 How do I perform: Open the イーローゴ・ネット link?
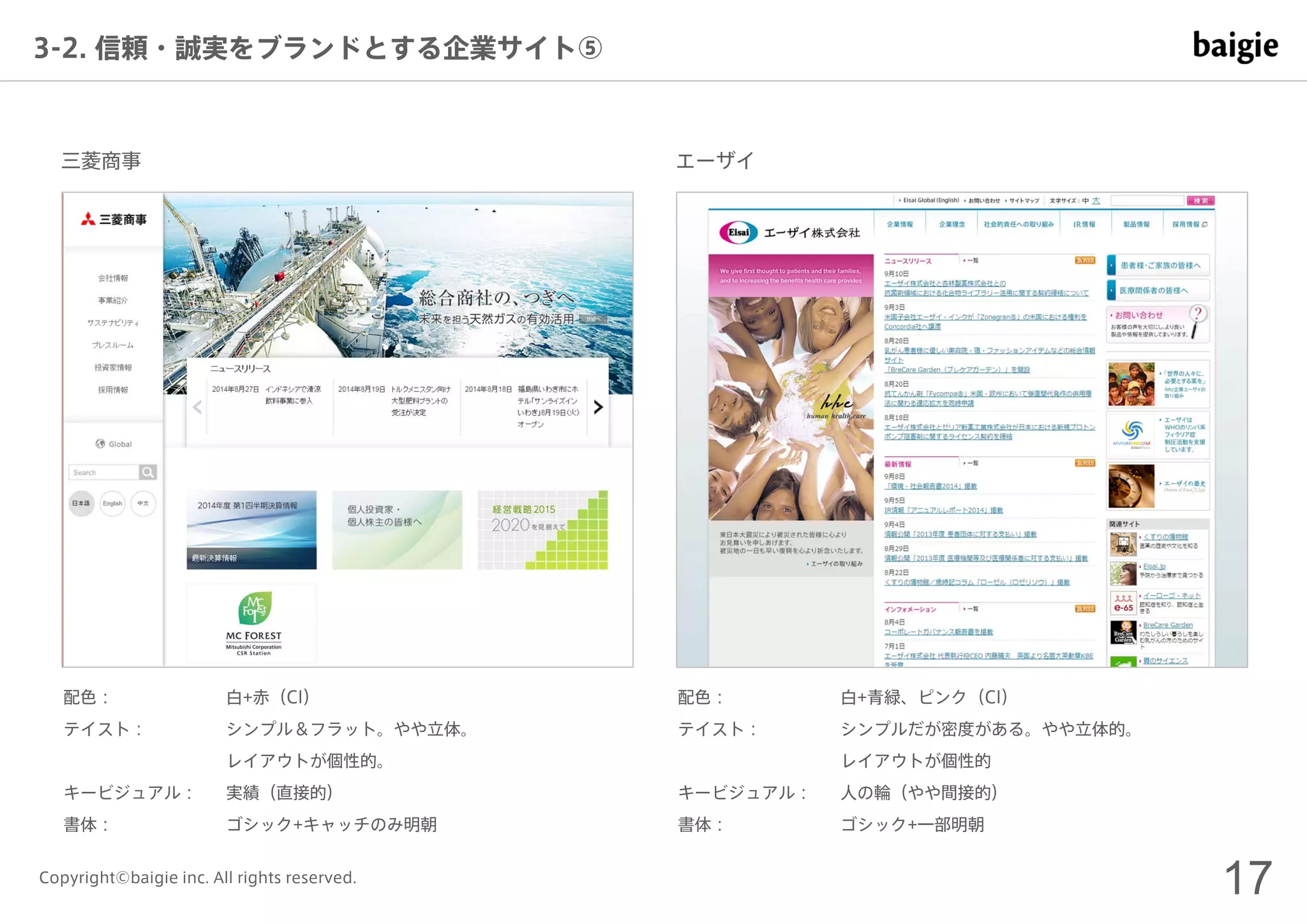(x=1172, y=595)
